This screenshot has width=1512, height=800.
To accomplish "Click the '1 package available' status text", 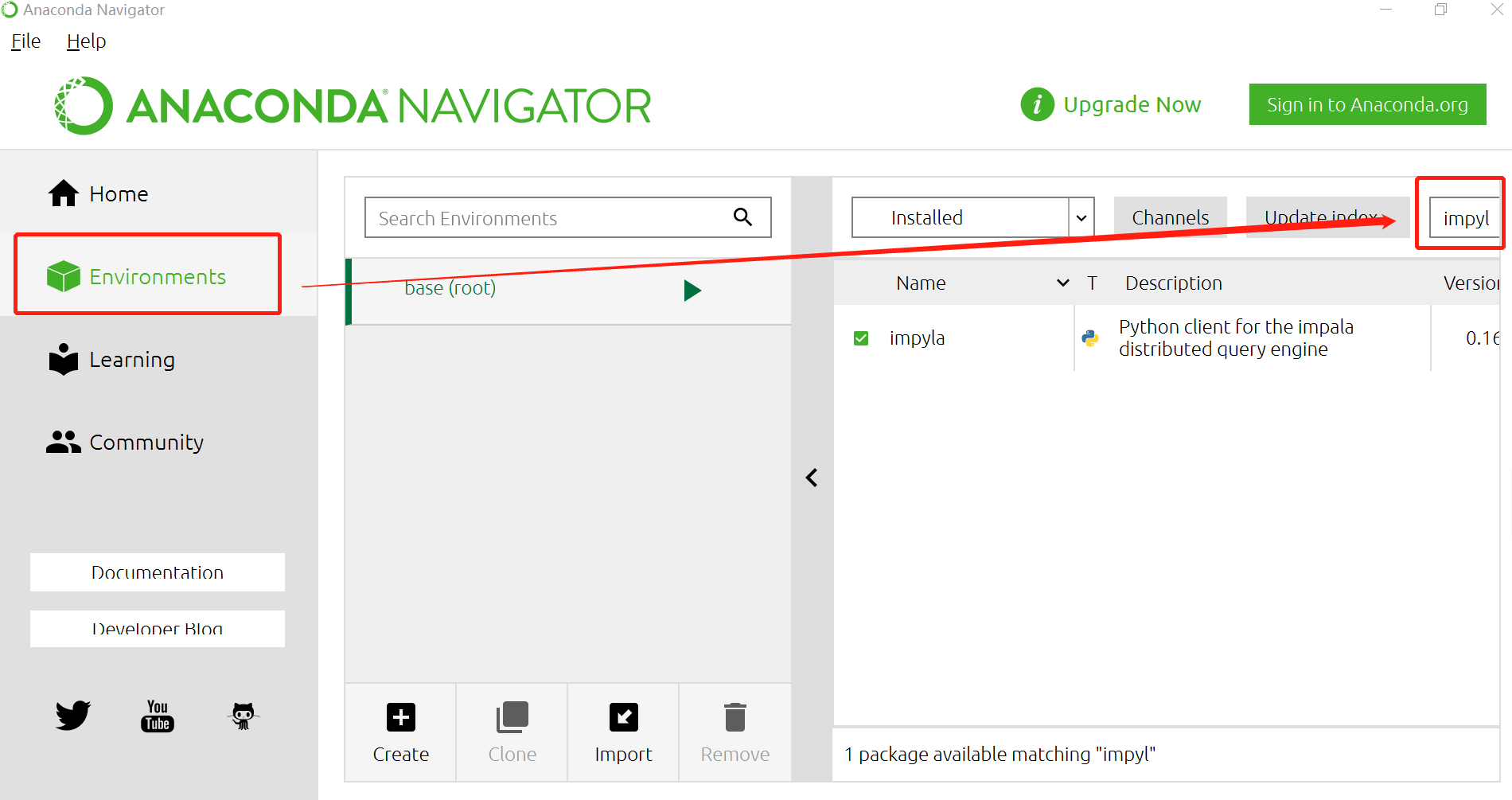I will pos(1000,754).
